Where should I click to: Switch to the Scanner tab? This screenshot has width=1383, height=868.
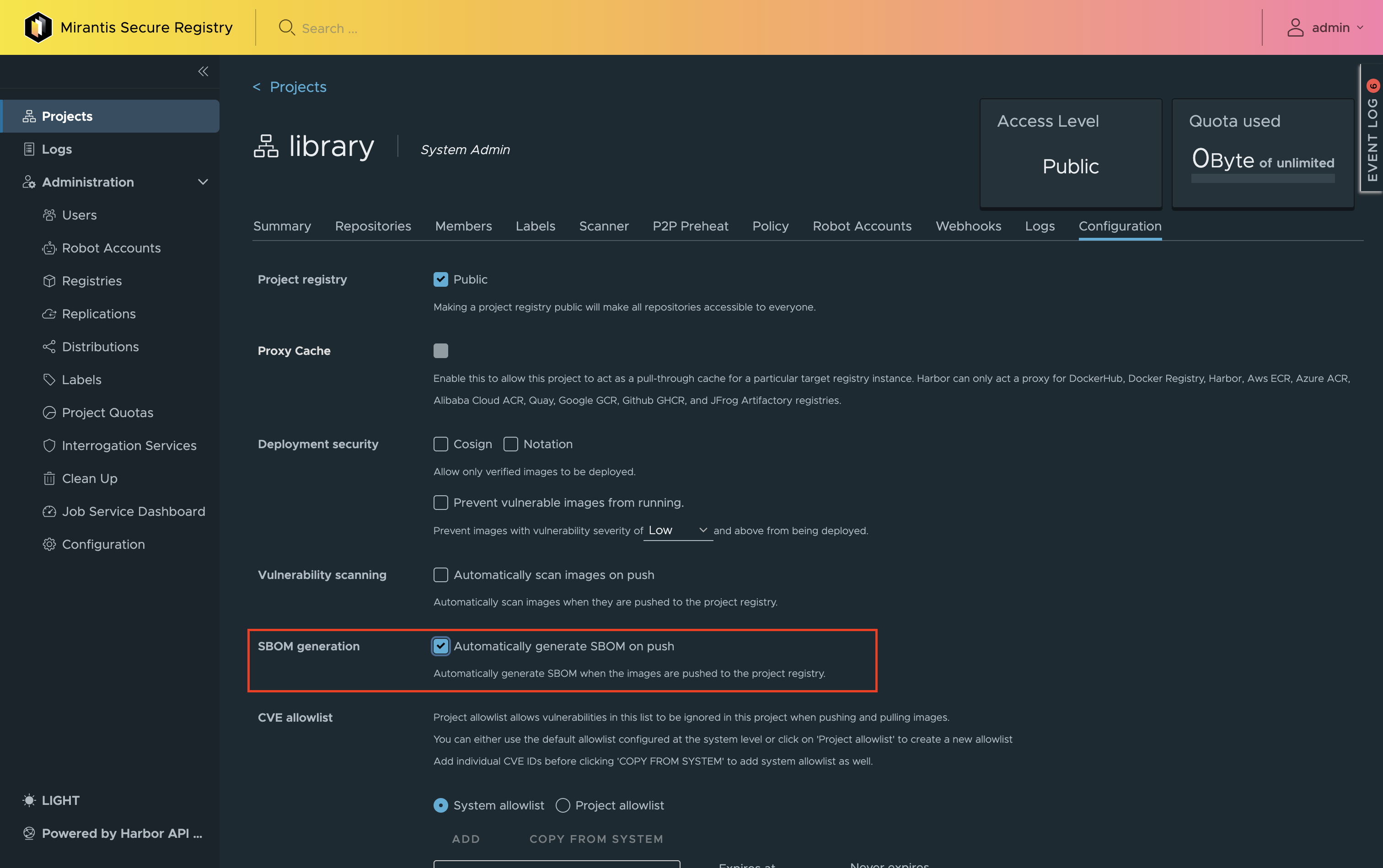[604, 226]
